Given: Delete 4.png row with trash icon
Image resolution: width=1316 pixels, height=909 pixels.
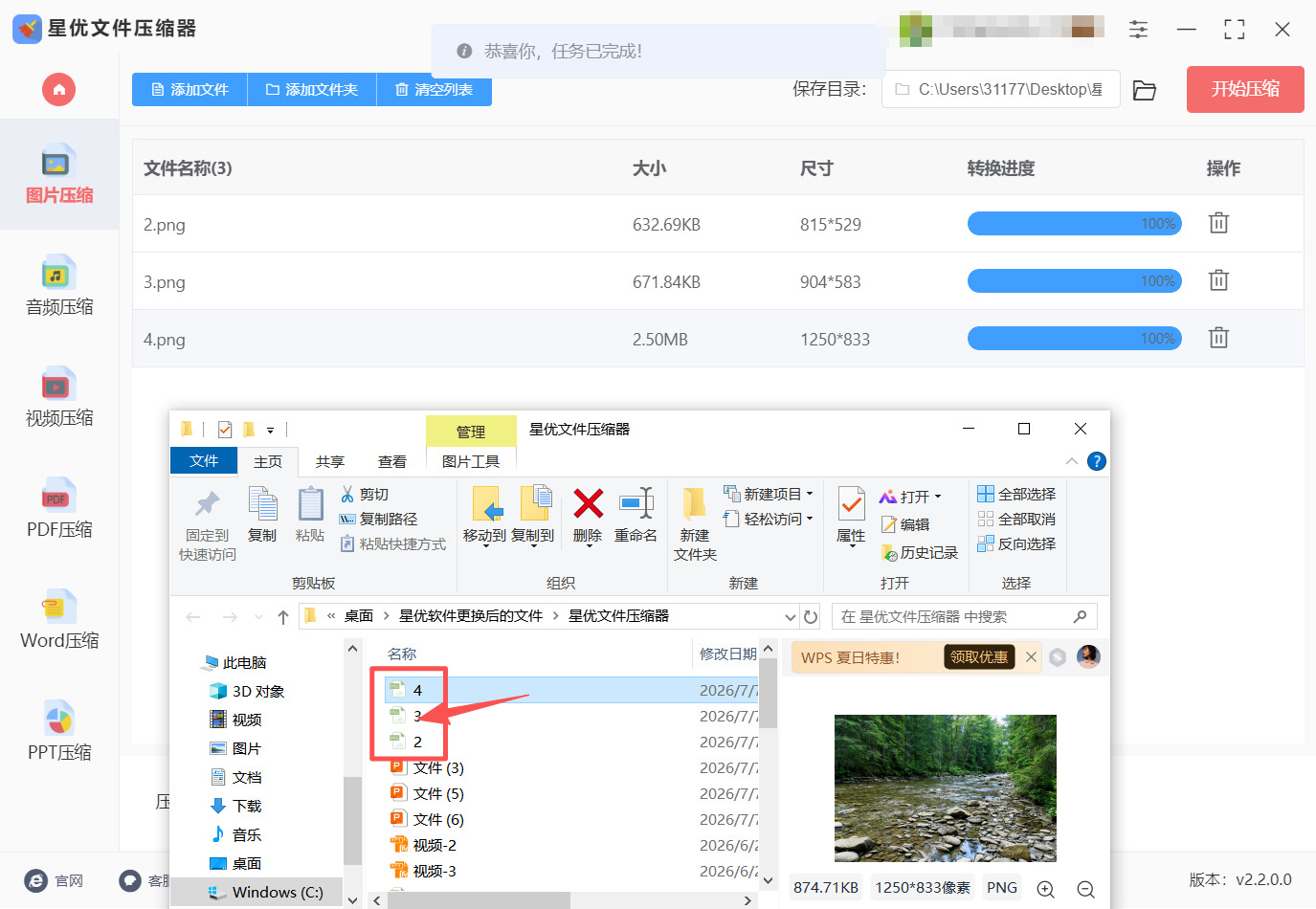Looking at the screenshot, I should point(1218,338).
